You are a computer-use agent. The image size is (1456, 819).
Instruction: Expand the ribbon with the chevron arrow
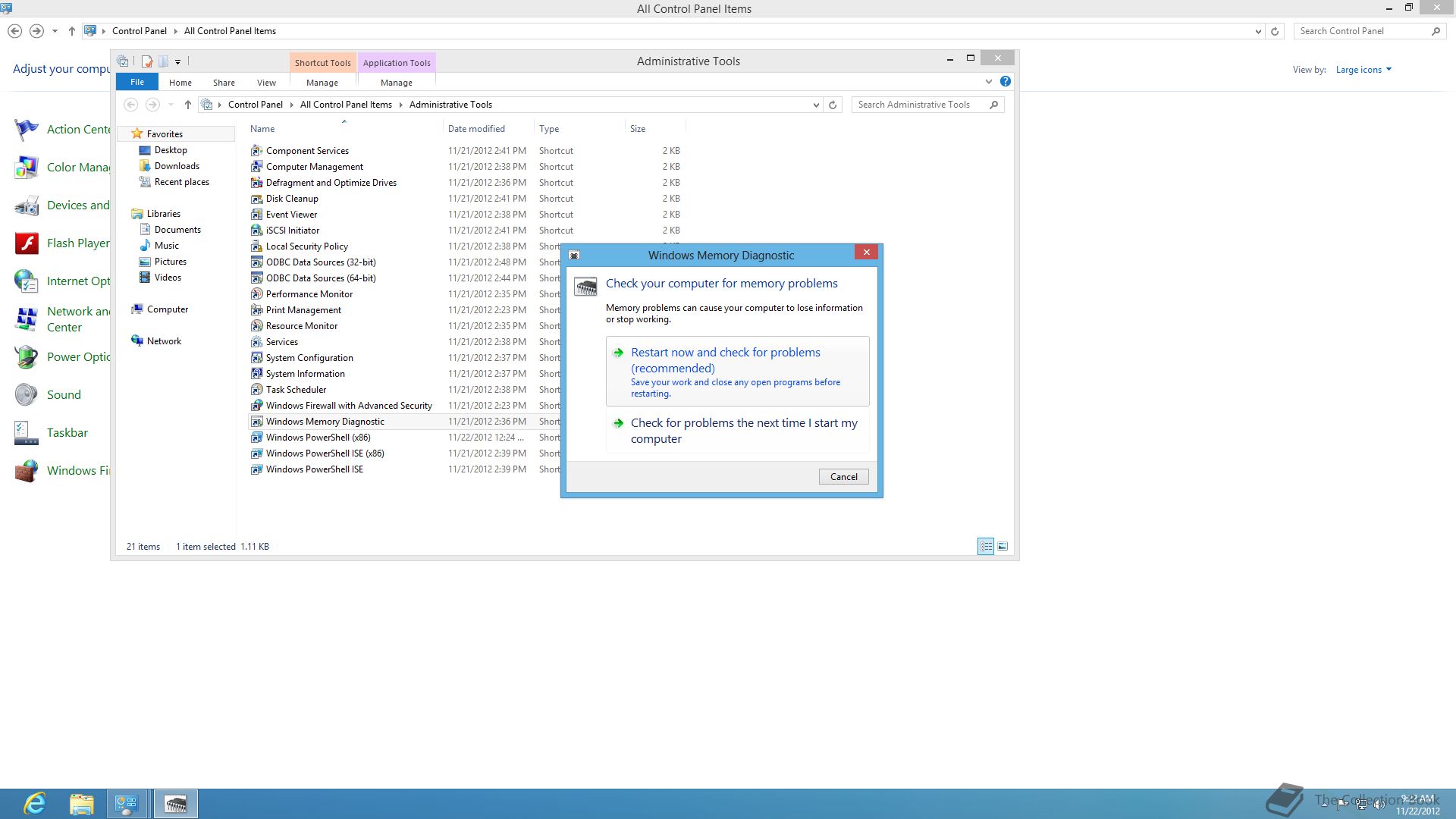[989, 81]
